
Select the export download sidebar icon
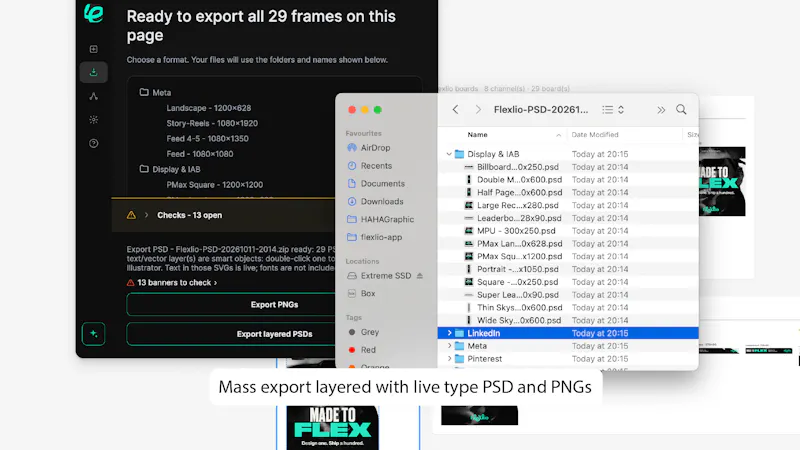tap(93, 72)
